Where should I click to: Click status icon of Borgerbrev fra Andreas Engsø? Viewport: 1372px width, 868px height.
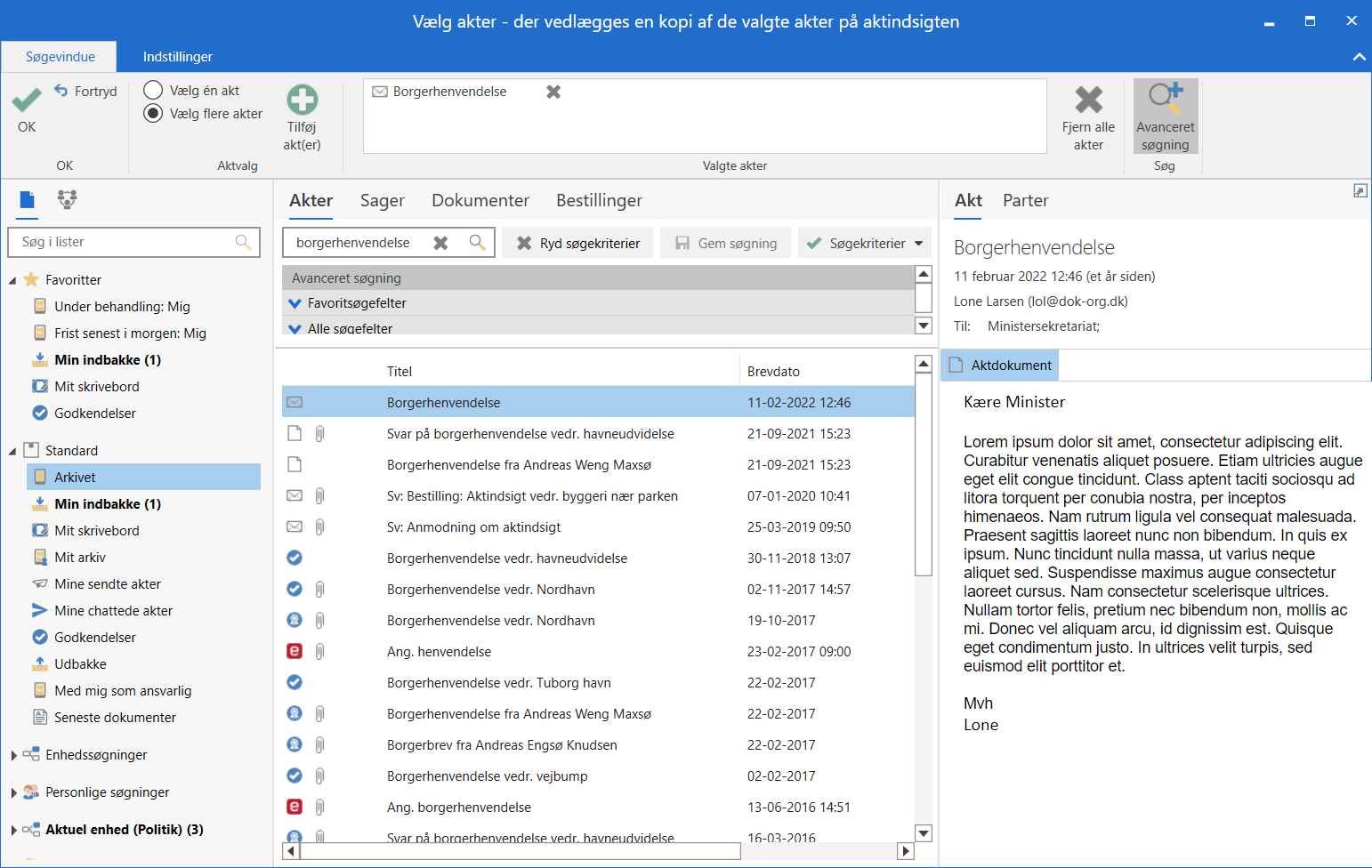[295, 744]
